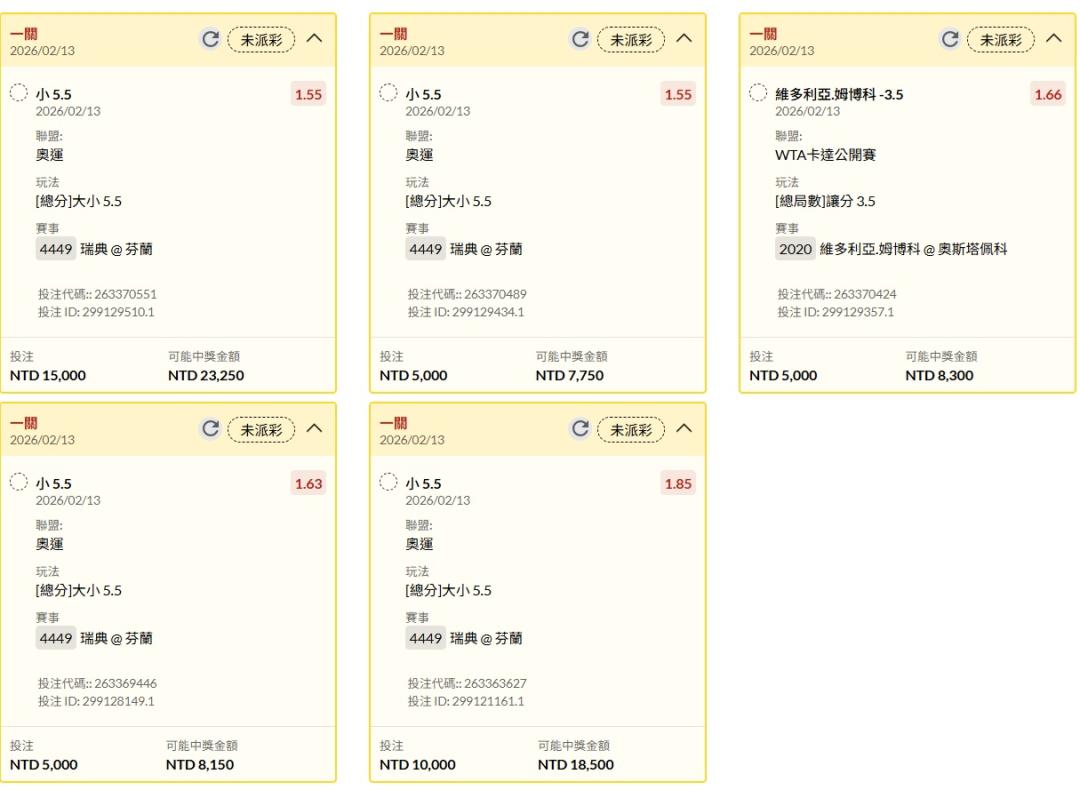Refresh the bet card paying NTD 7,750

pyautogui.click(x=580, y=39)
